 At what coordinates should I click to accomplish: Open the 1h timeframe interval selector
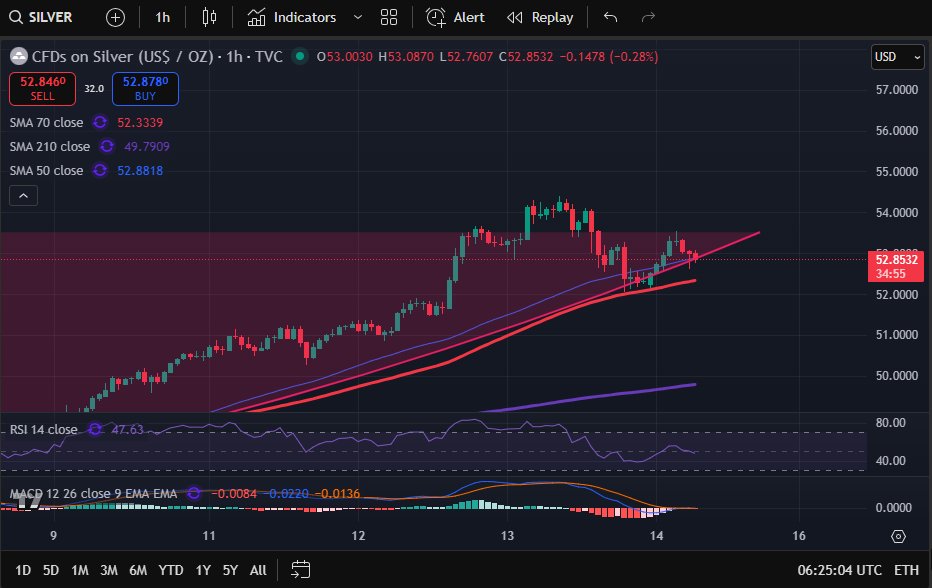[163, 17]
